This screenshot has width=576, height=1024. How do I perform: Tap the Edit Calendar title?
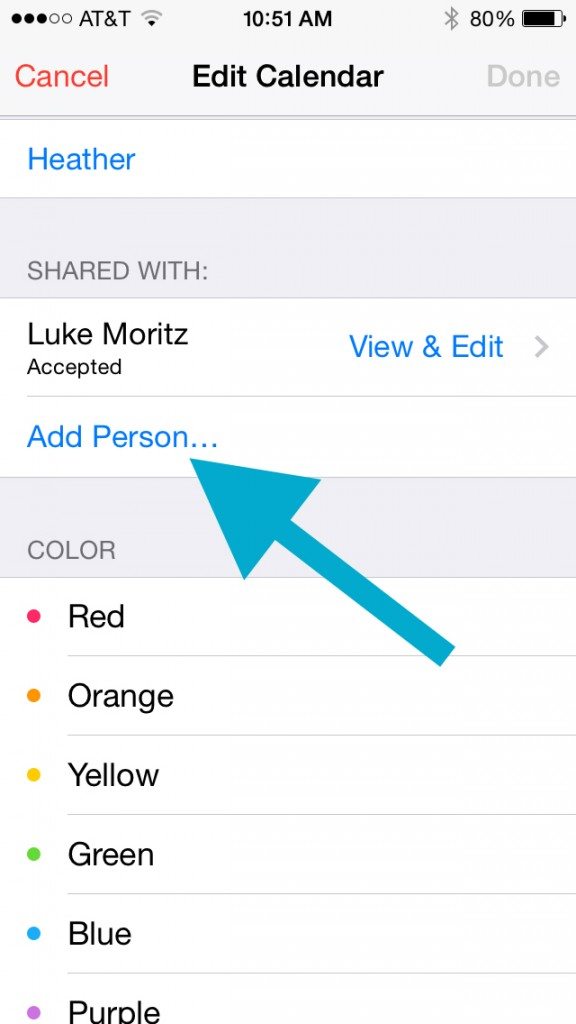[288, 77]
